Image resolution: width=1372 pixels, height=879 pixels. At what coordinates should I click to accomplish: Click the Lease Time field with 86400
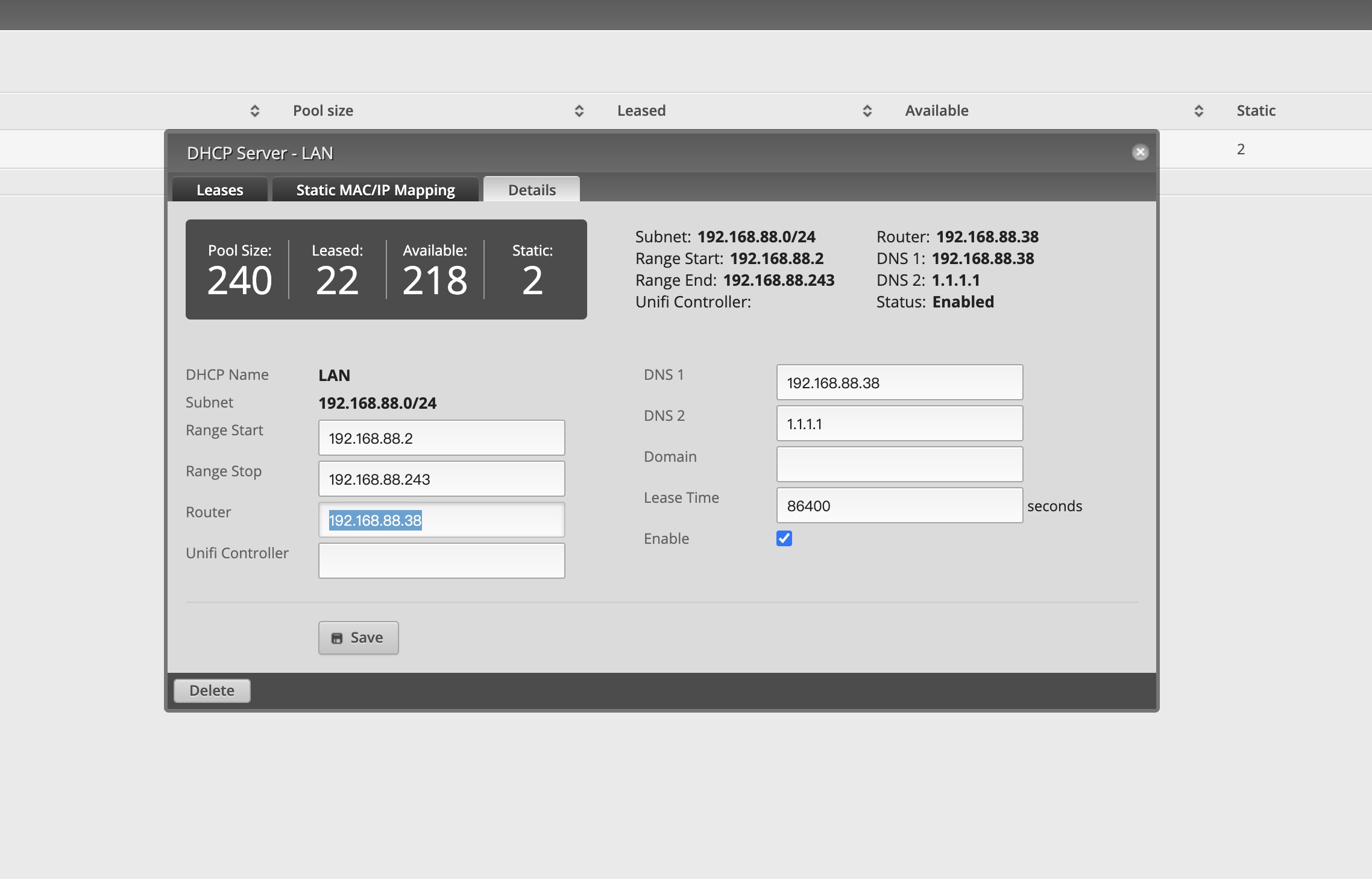tap(900, 505)
